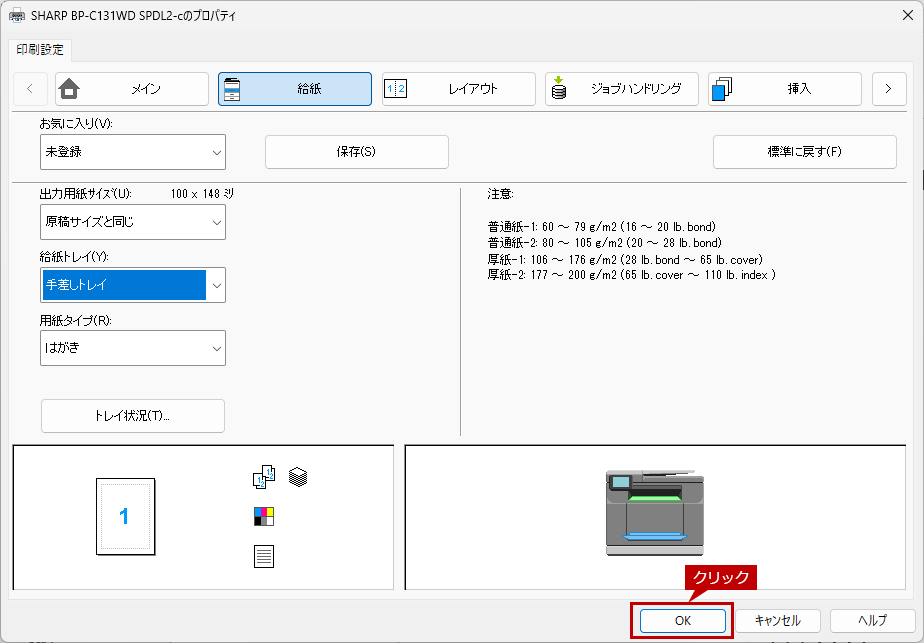Image resolution: width=924 pixels, height=643 pixels.
Task: Open the お気に入り favorites dropdown
Action: click(132, 152)
